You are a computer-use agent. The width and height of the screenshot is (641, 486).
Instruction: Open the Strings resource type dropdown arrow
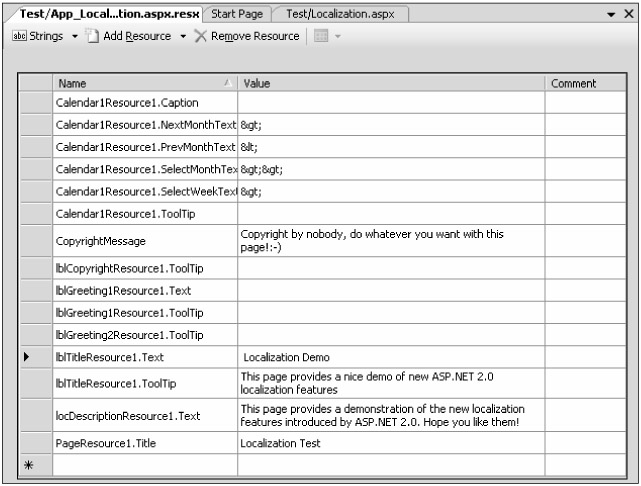(x=74, y=36)
